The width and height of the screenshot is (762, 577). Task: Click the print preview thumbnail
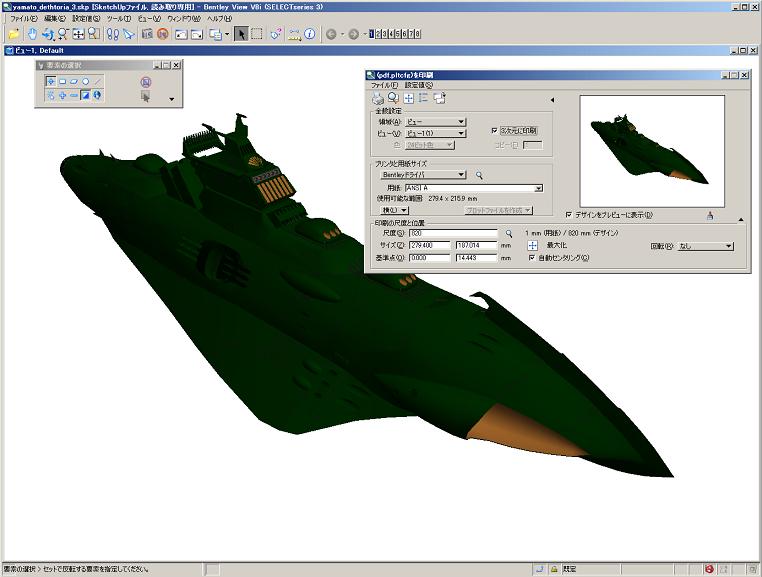(x=652, y=151)
